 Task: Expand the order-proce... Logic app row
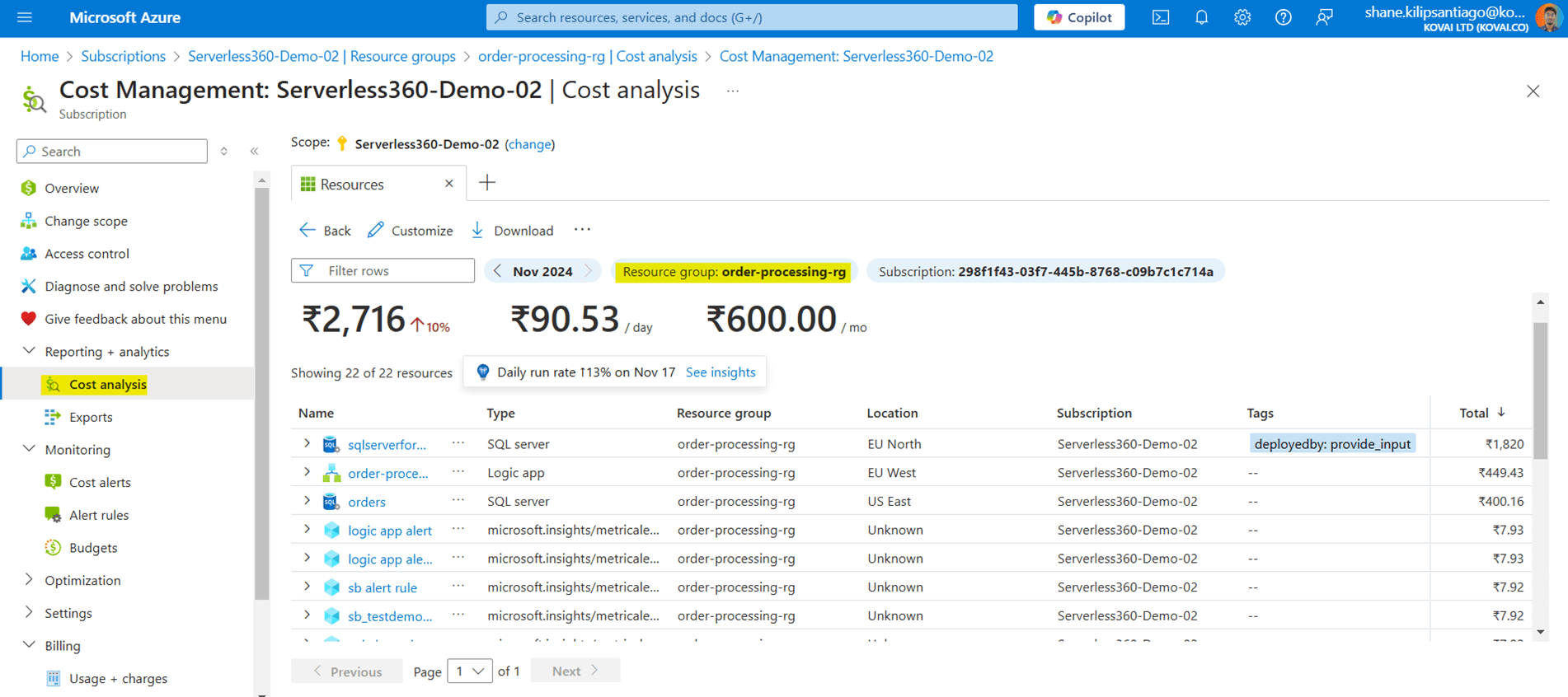click(x=307, y=472)
